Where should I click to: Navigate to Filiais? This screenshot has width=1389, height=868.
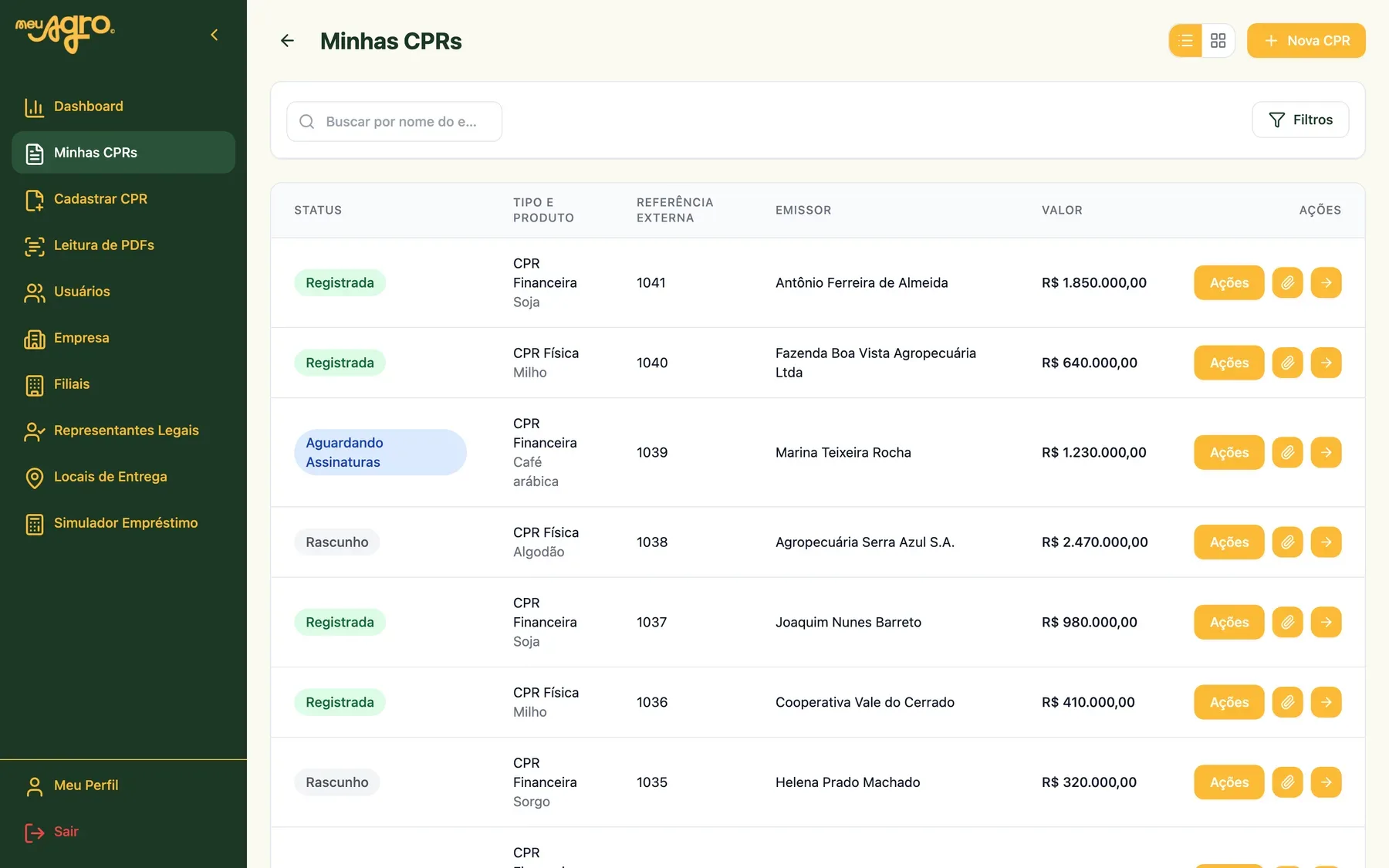point(123,384)
